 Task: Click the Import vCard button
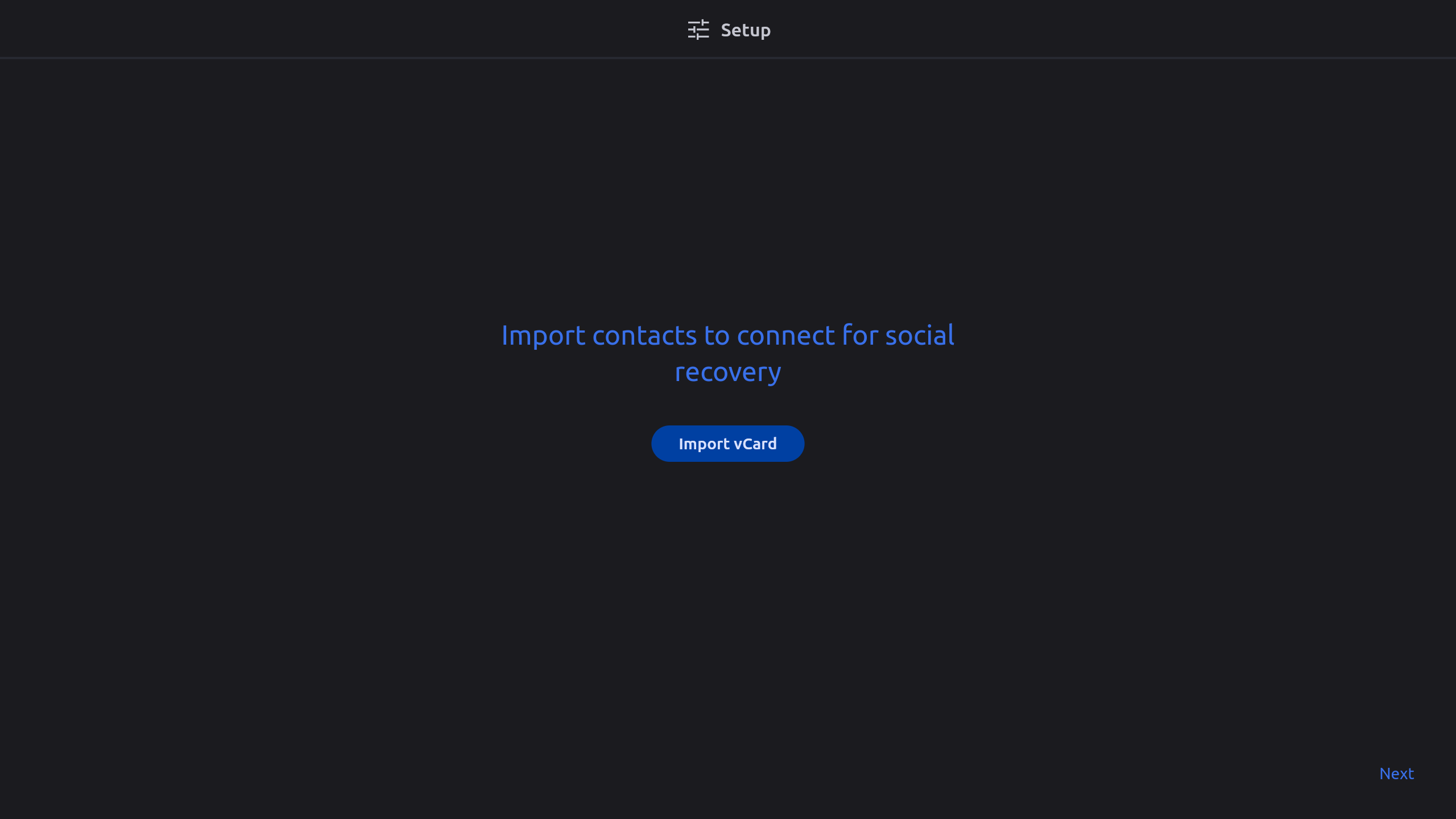pos(727,444)
